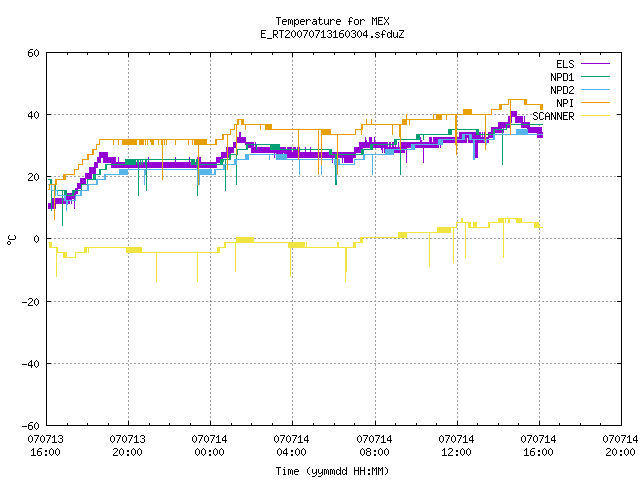Click the °C y-axis unit label
This screenshot has height=480, width=640.
coord(12,240)
